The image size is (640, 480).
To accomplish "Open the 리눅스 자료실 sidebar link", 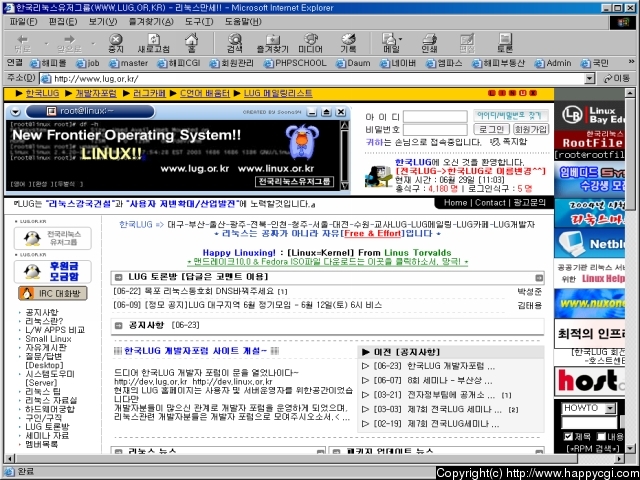I will tap(51, 400).
